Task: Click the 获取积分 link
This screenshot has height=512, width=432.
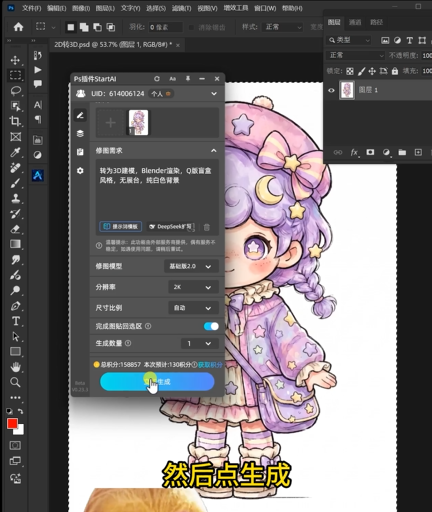Action: click(x=210, y=365)
